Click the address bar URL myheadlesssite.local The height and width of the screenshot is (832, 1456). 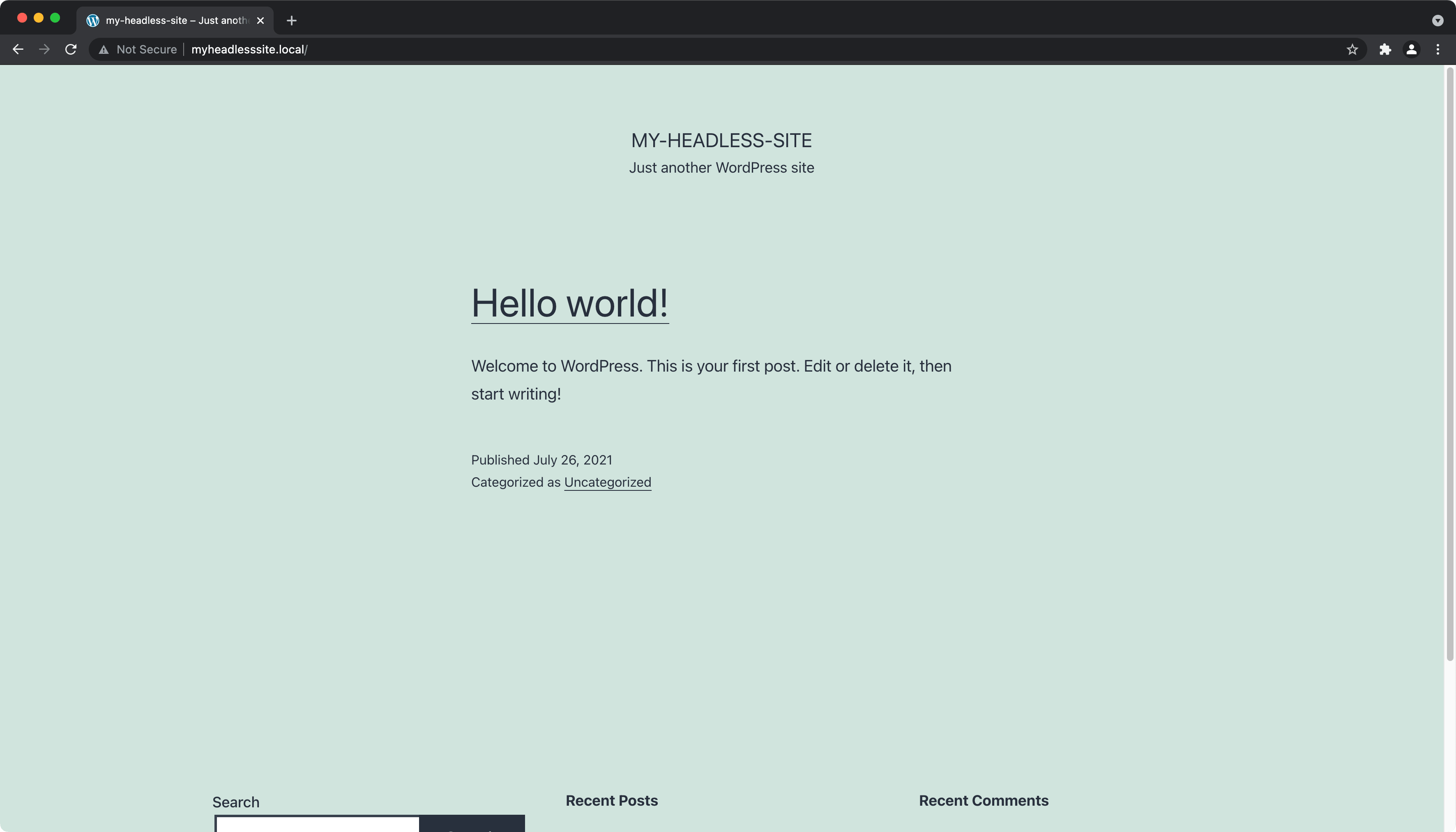click(x=249, y=50)
